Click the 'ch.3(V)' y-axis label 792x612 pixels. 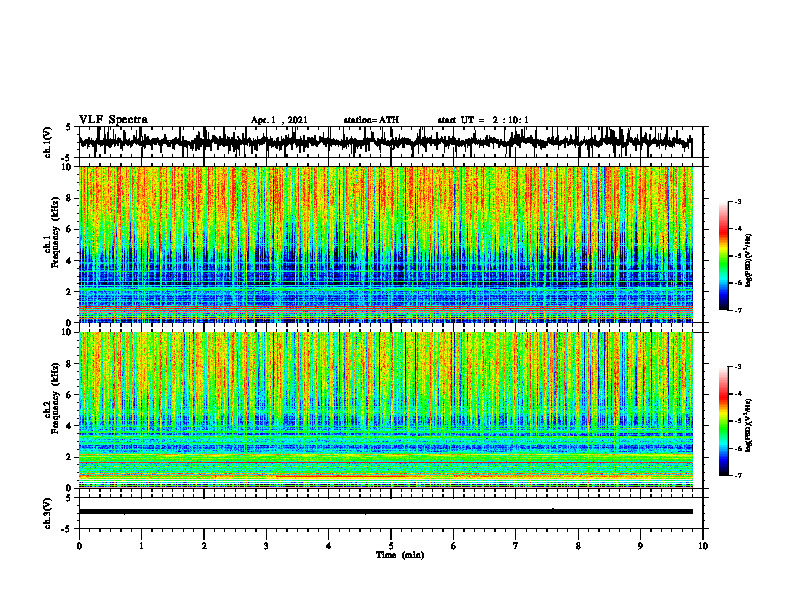click(x=48, y=513)
